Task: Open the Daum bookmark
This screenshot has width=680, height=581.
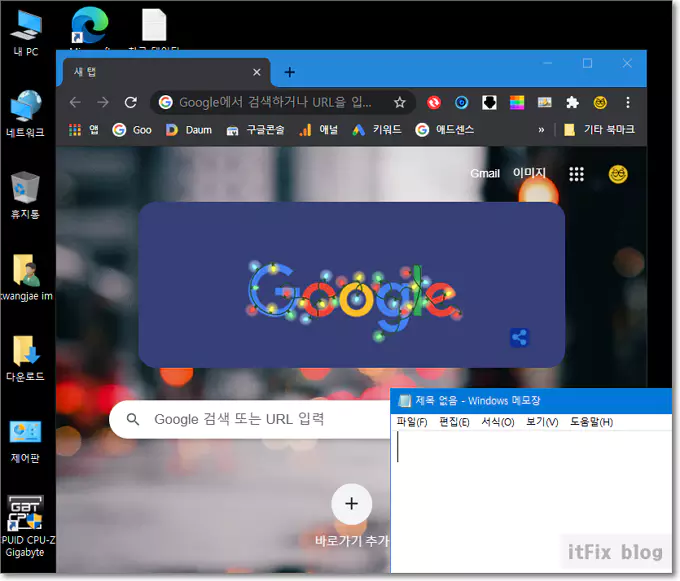Action: pos(189,130)
